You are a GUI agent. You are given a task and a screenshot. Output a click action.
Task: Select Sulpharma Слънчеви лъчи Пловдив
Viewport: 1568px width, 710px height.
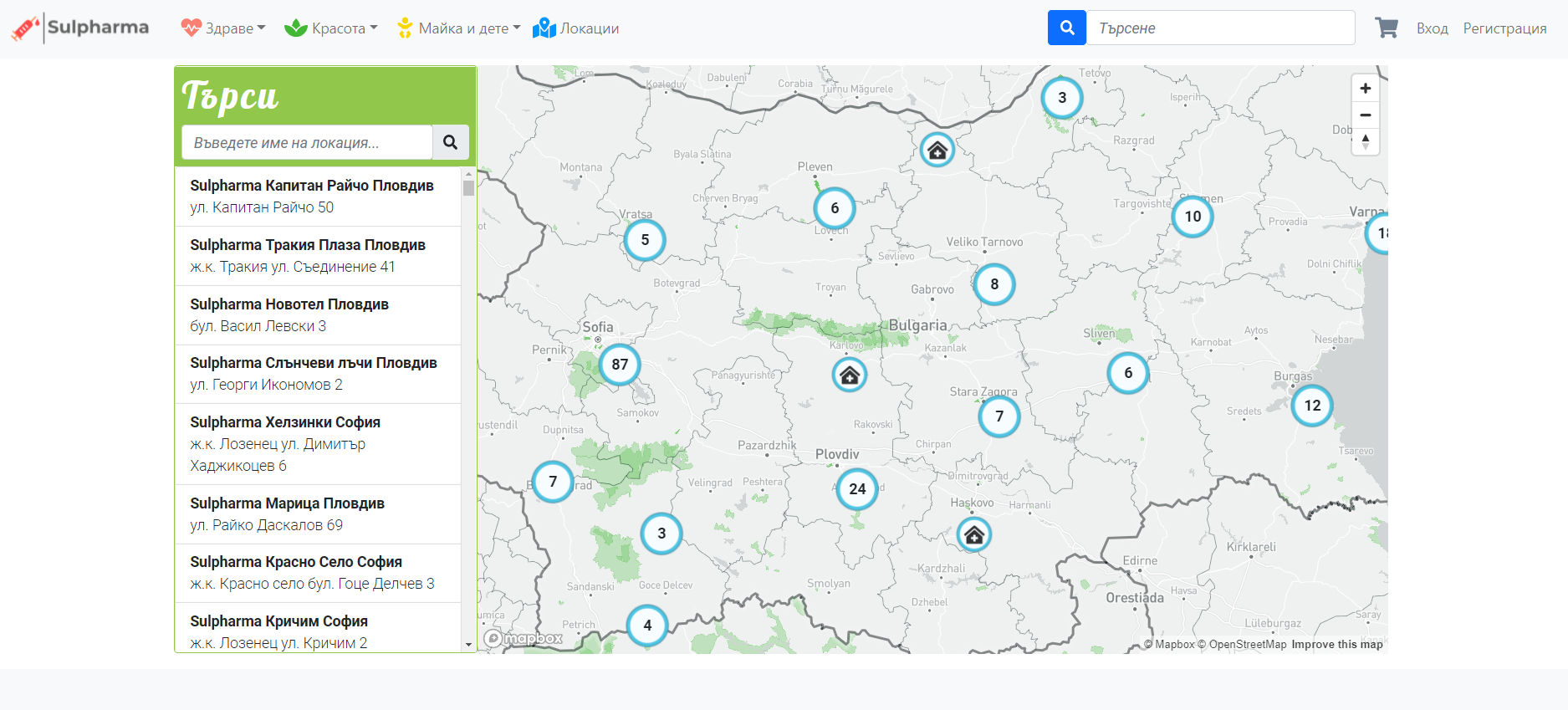(318, 374)
